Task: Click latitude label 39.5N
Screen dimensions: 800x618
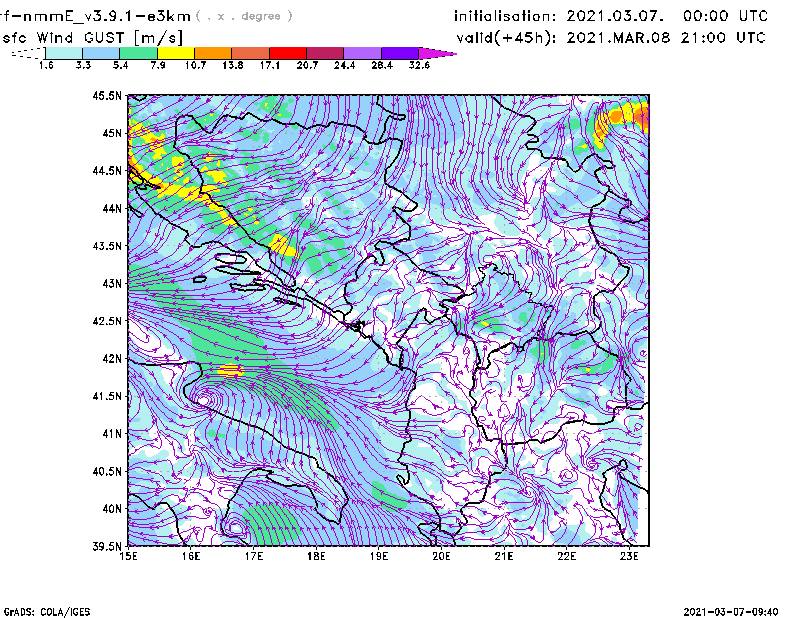Action: 107,546
